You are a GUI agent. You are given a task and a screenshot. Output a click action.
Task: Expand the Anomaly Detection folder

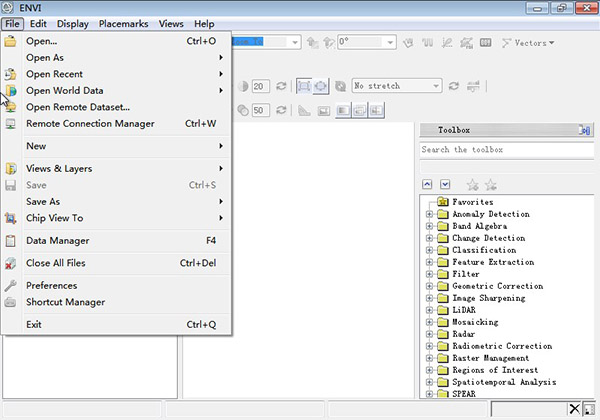pos(429,214)
